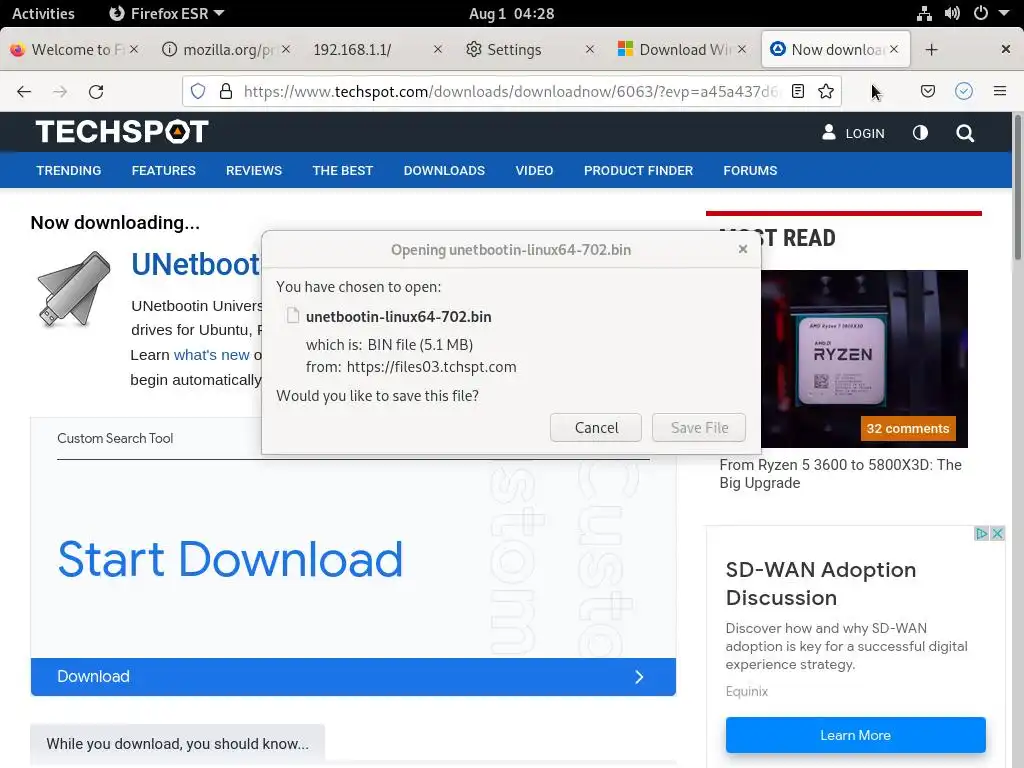Click the circular checkmark extension icon

[x=963, y=91]
